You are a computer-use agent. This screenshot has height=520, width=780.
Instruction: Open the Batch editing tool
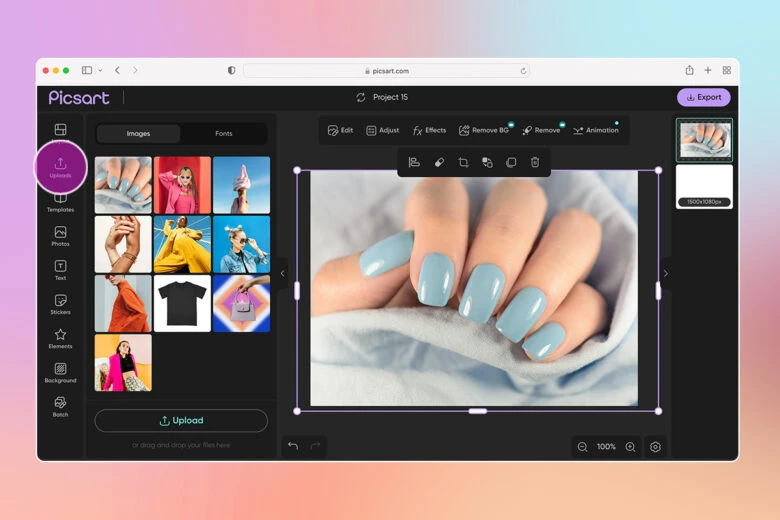(60, 407)
